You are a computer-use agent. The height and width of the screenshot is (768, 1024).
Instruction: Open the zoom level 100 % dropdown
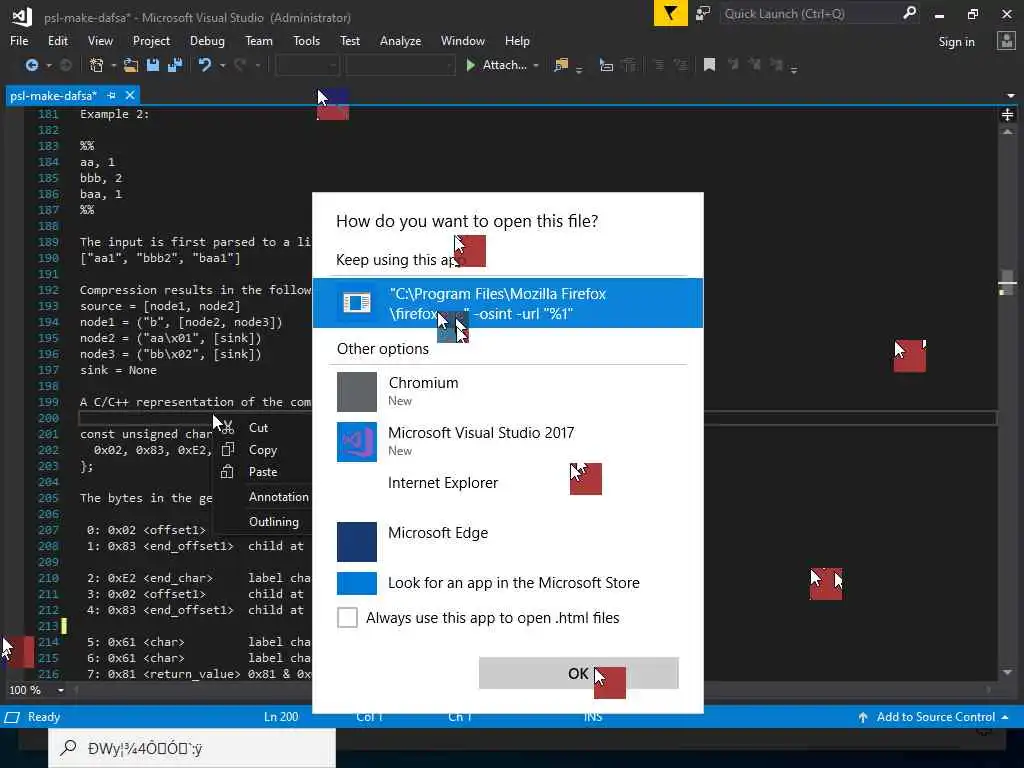61,690
